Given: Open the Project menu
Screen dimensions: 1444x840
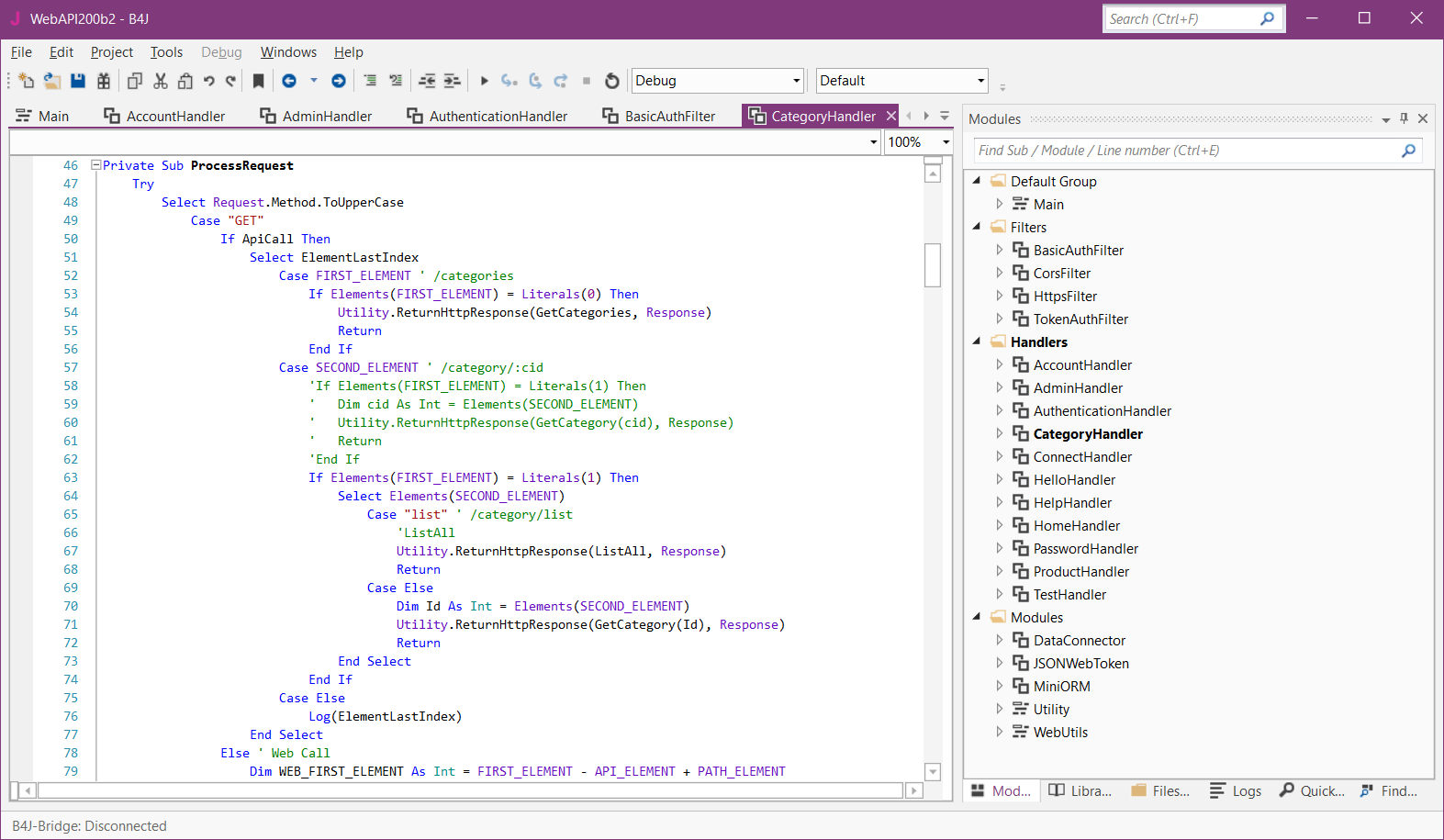Looking at the screenshot, I should [111, 52].
